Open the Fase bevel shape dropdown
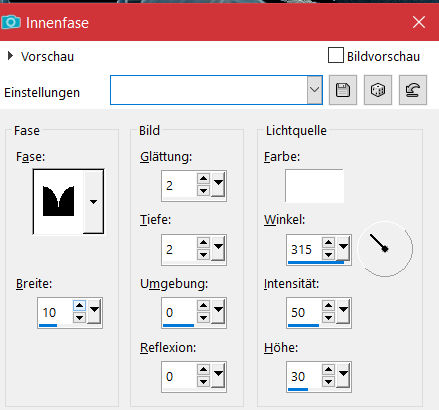439x410 pixels. click(93, 202)
